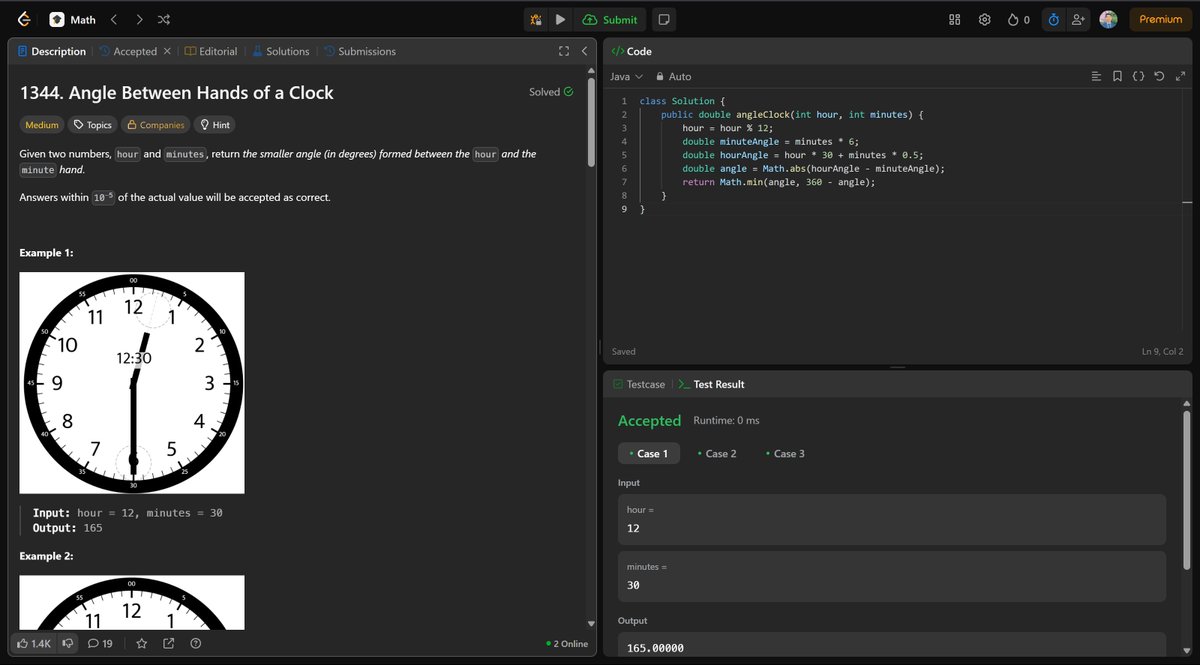Reset code to default with undo icon
This screenshot has height=665, width=1200.
1159,77
